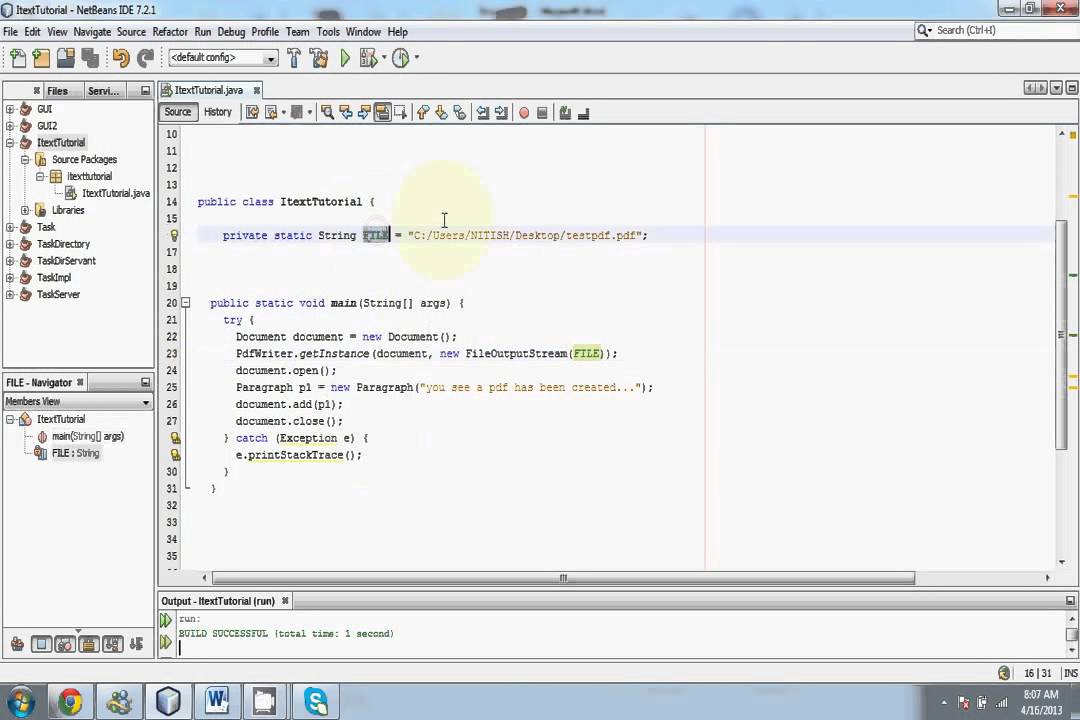Viewport: 1080px width, 720px height.
Task: Click the Save All icon
Action: (90, 59)
